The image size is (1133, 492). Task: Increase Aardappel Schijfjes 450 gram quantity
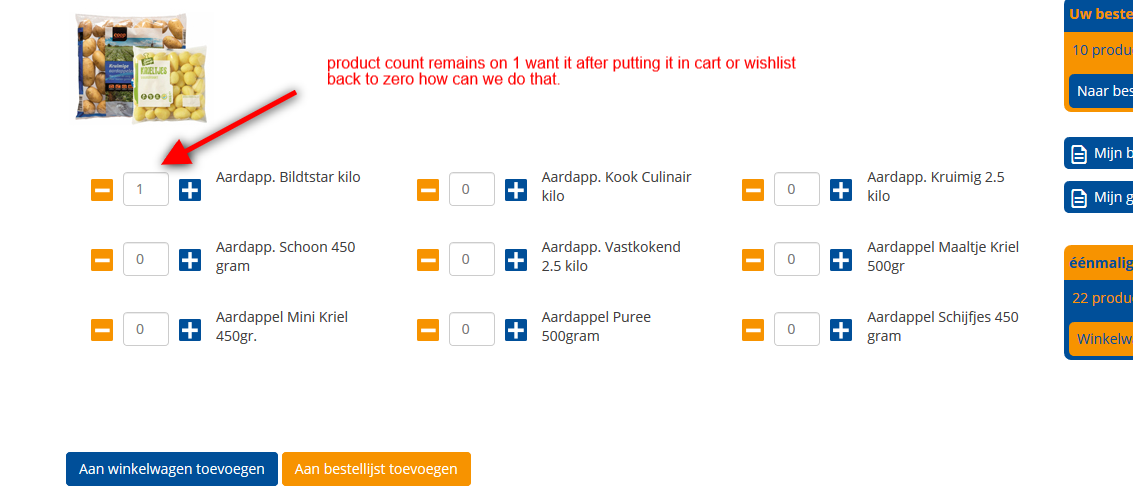[x=841, y=329]
